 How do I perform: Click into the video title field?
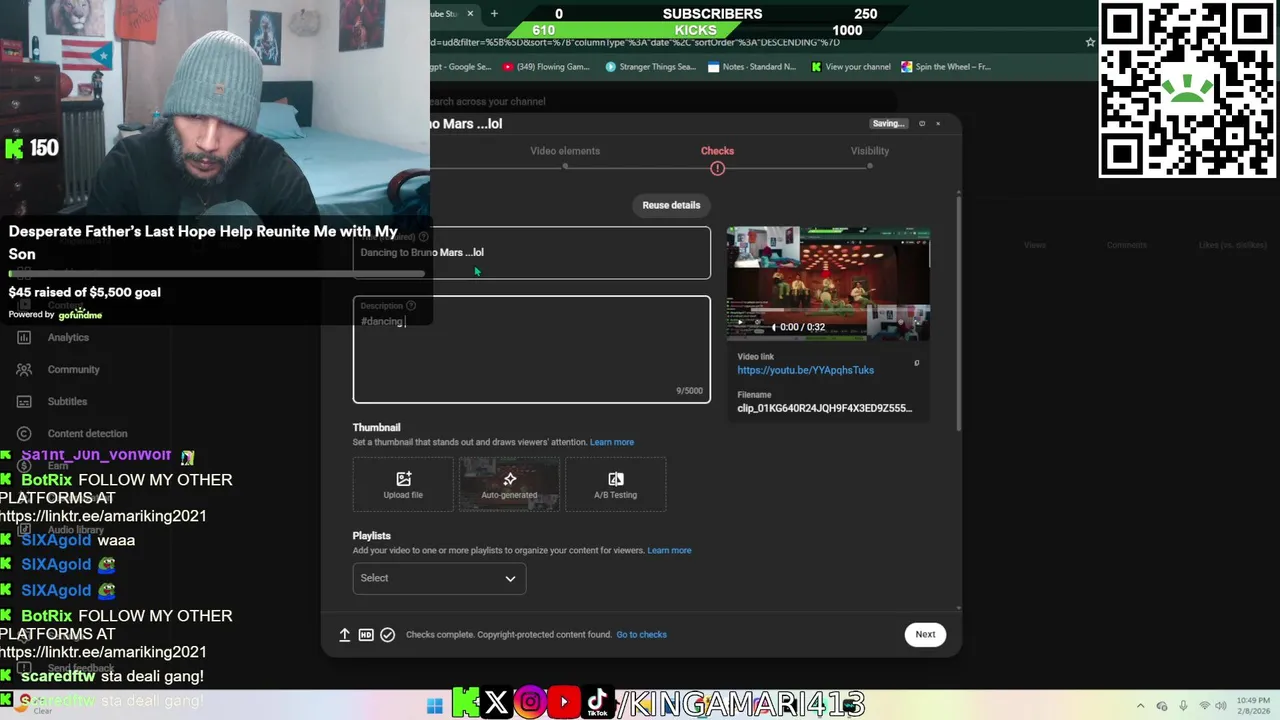click(531, 253)
